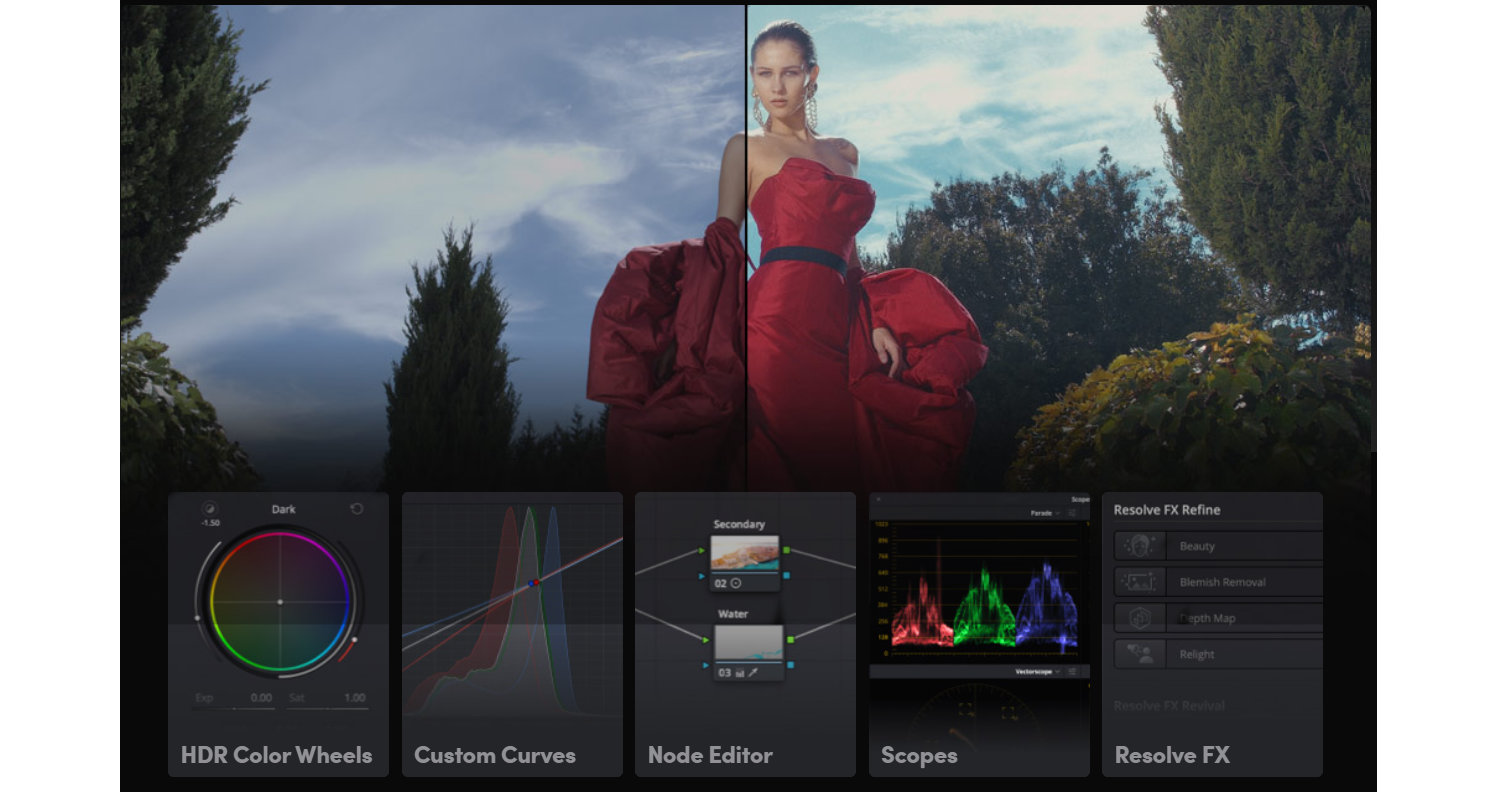Image resolution: width=1497 pixels, height=792 pixels.
Task: Click the Exp value field
Action: click(x=260, y=698)
